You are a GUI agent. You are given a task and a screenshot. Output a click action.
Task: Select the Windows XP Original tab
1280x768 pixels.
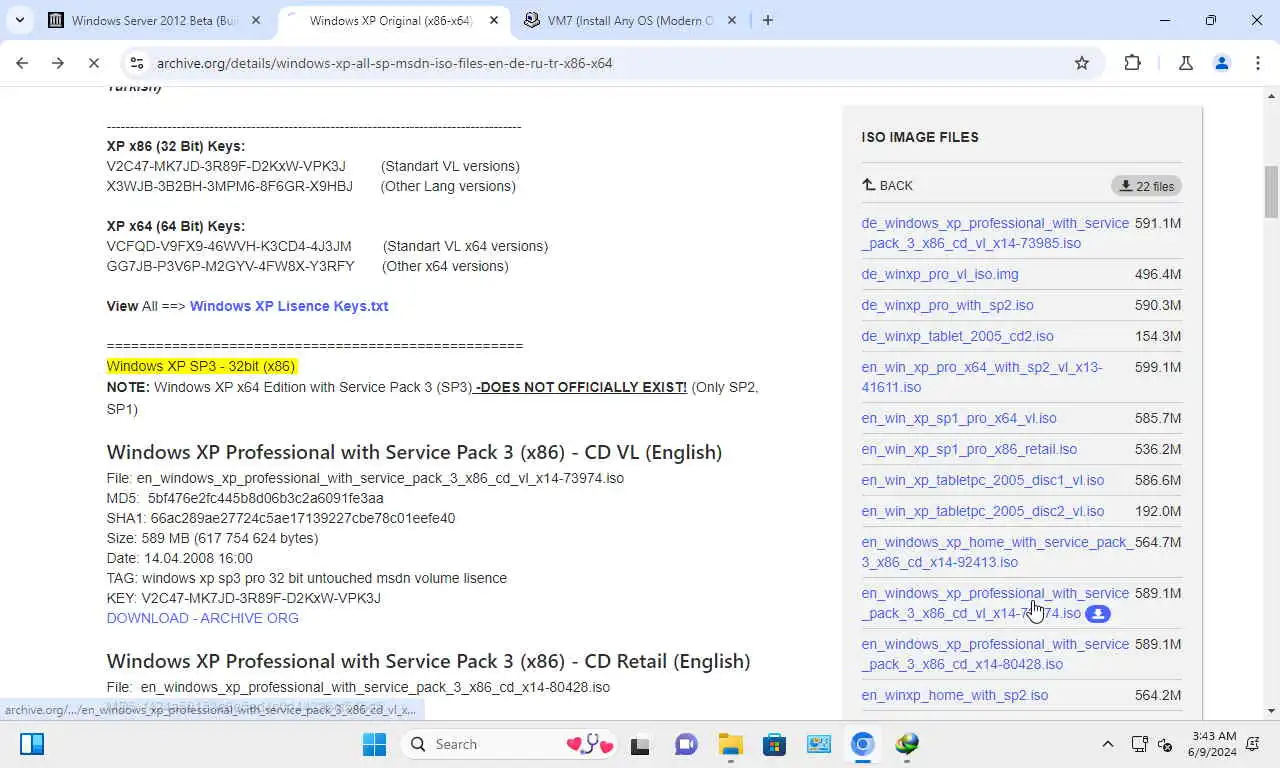click(390, 20)
